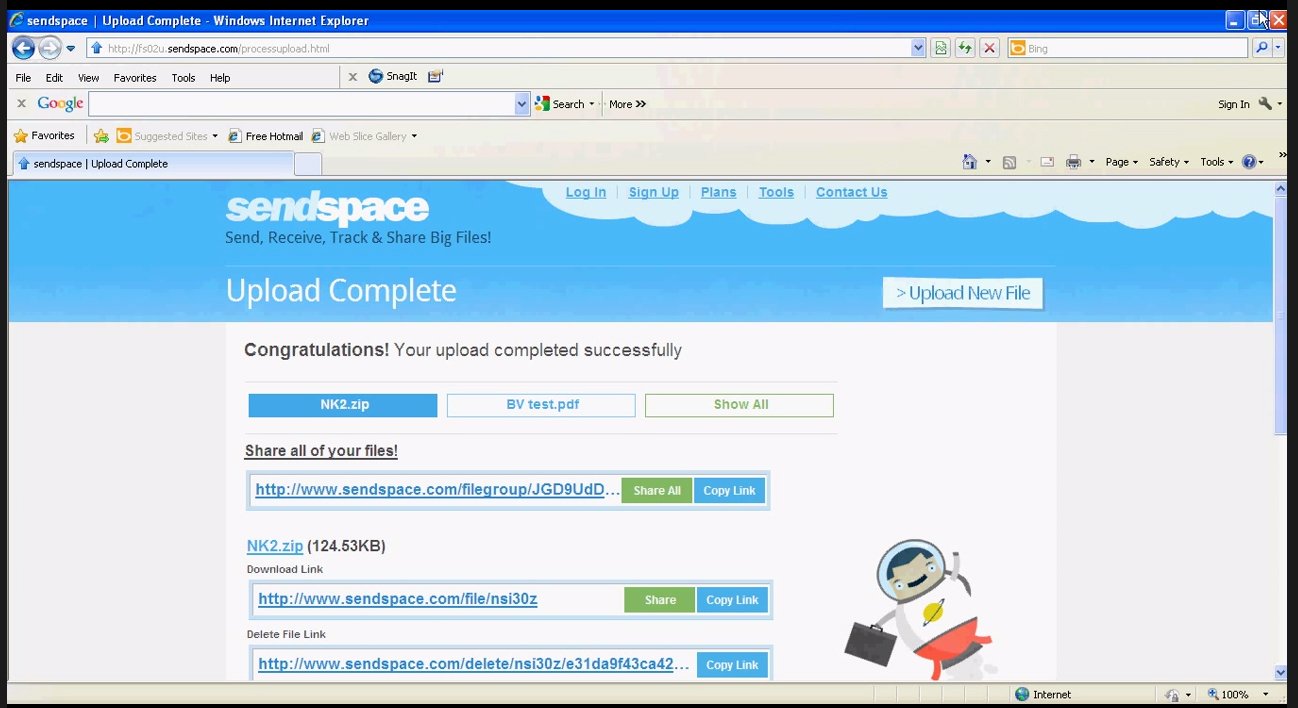Click the Print icon
1298x708 pixels.
coord(1075,161)
